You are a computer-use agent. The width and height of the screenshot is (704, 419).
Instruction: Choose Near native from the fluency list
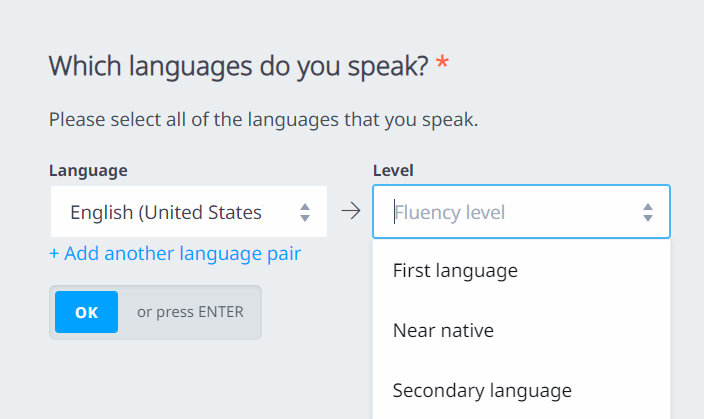[x=443, y=331]
